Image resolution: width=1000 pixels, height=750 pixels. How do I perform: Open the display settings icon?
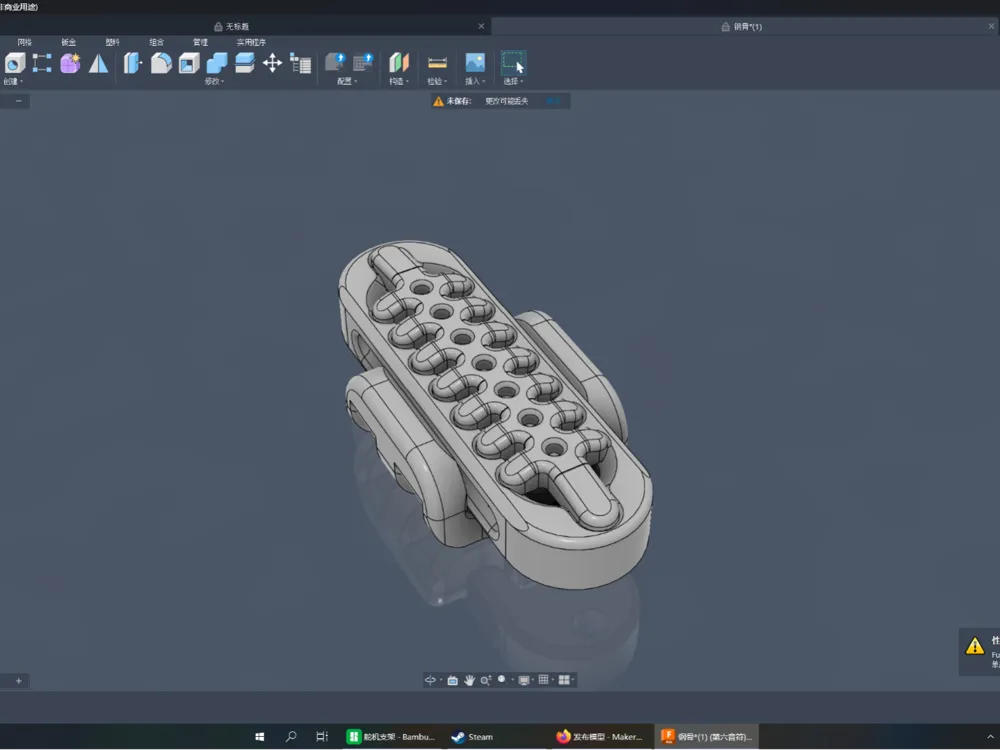(524, 679)
